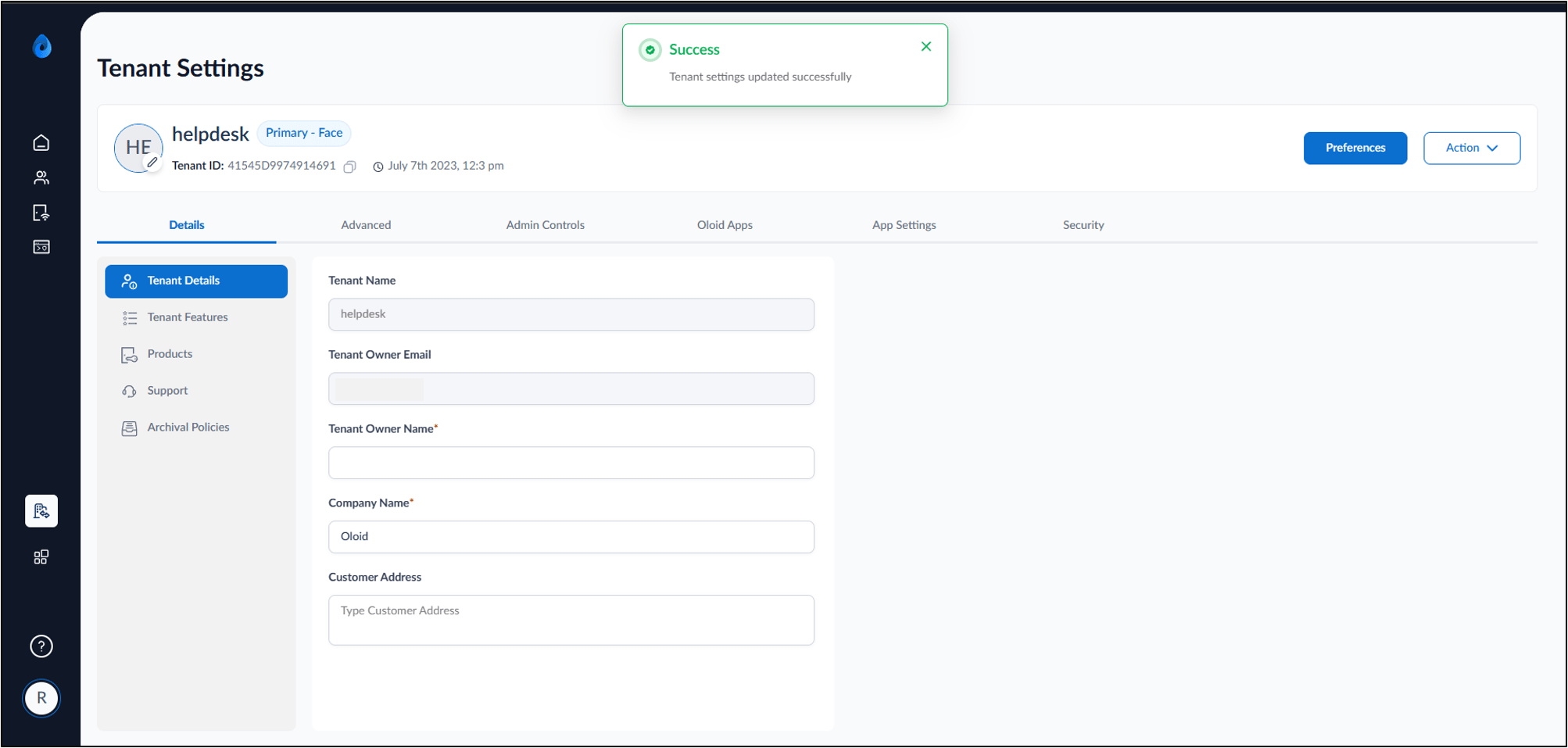Viewport: 1568px width, 748px height.
Task: Open the R user profile avatar
Action: [x=41, y=698]
